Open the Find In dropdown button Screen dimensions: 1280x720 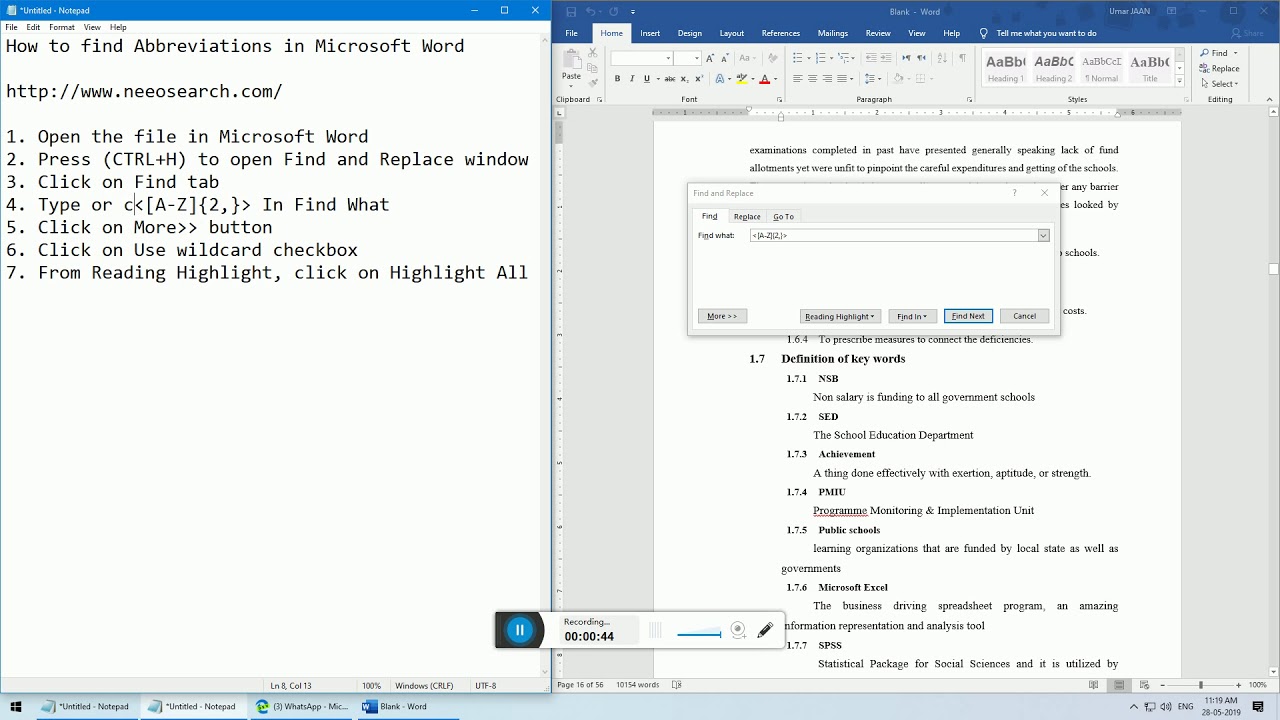pyautogui.click(x=912, y=316)
